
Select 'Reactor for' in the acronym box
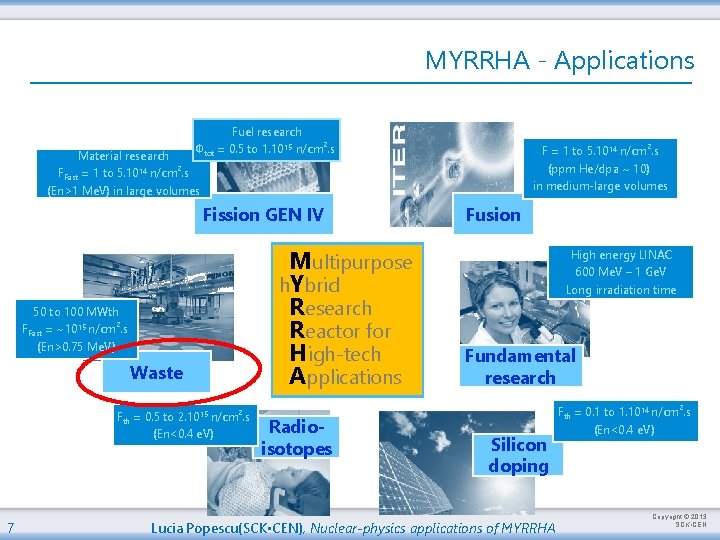click(x=340, y=331)
